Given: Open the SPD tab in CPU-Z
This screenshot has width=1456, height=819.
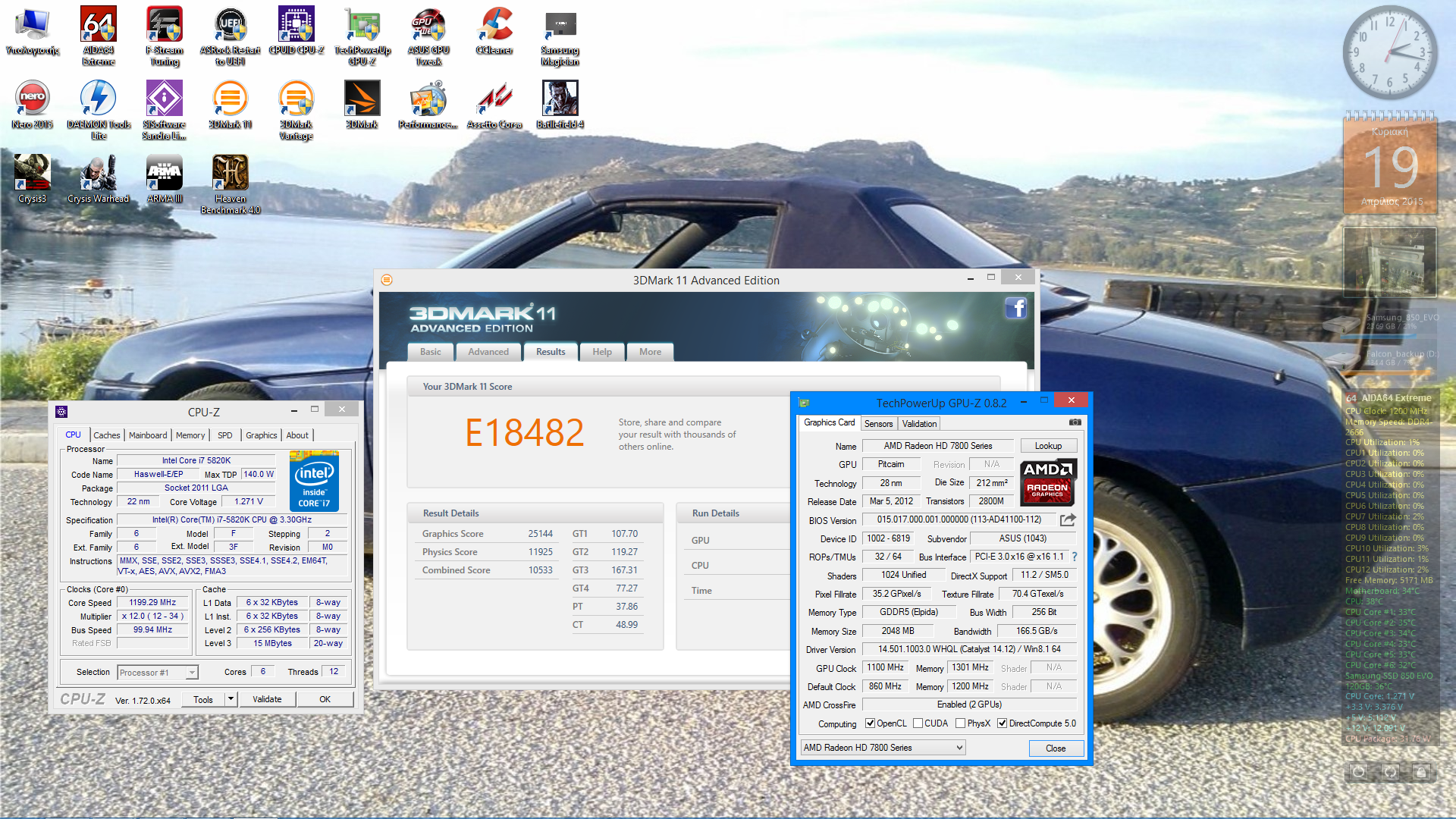Looking at the screenshot, I should click(225, 435).
